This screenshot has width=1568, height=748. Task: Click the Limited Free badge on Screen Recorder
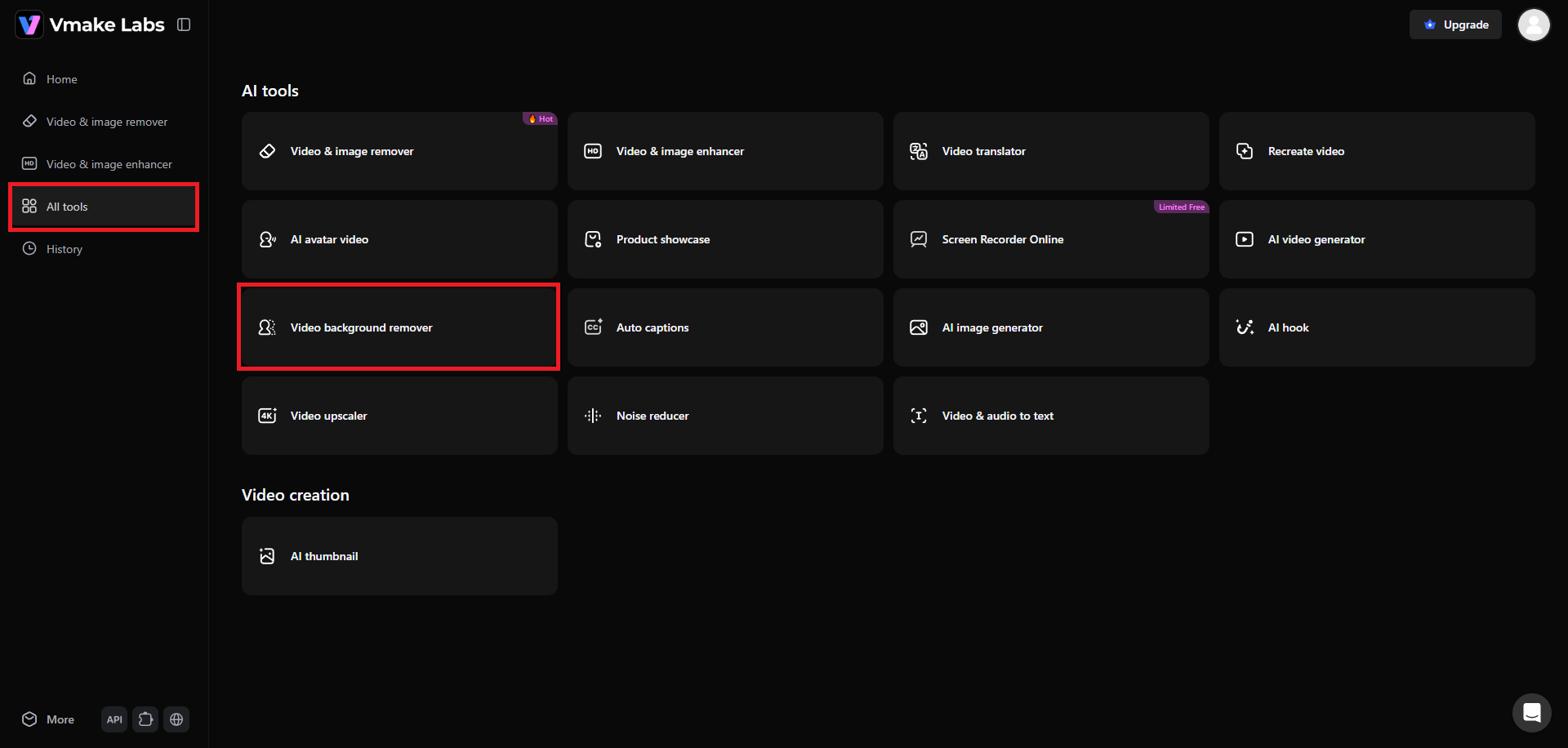pos(1181,207)
